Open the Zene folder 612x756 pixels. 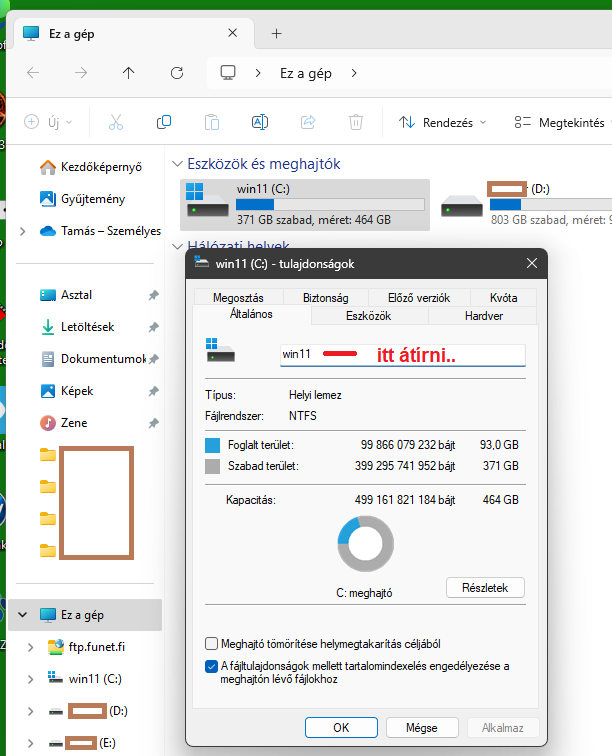click(x=64, y=423)
